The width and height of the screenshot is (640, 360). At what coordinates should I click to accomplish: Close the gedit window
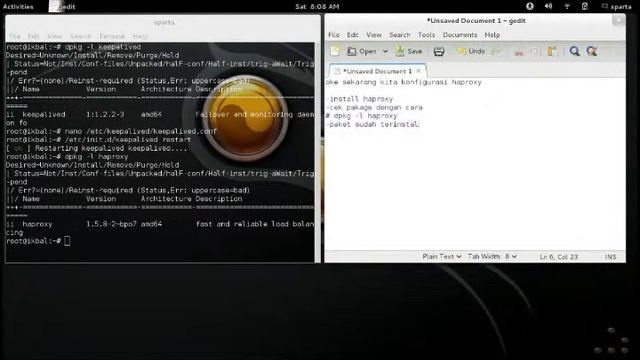[619, 20]
